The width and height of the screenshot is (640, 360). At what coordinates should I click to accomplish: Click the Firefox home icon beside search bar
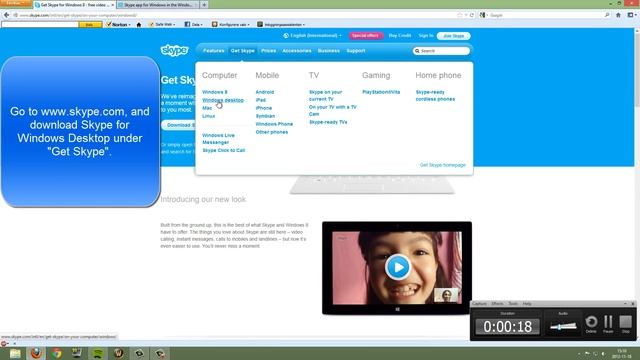(x=618, y=15)
